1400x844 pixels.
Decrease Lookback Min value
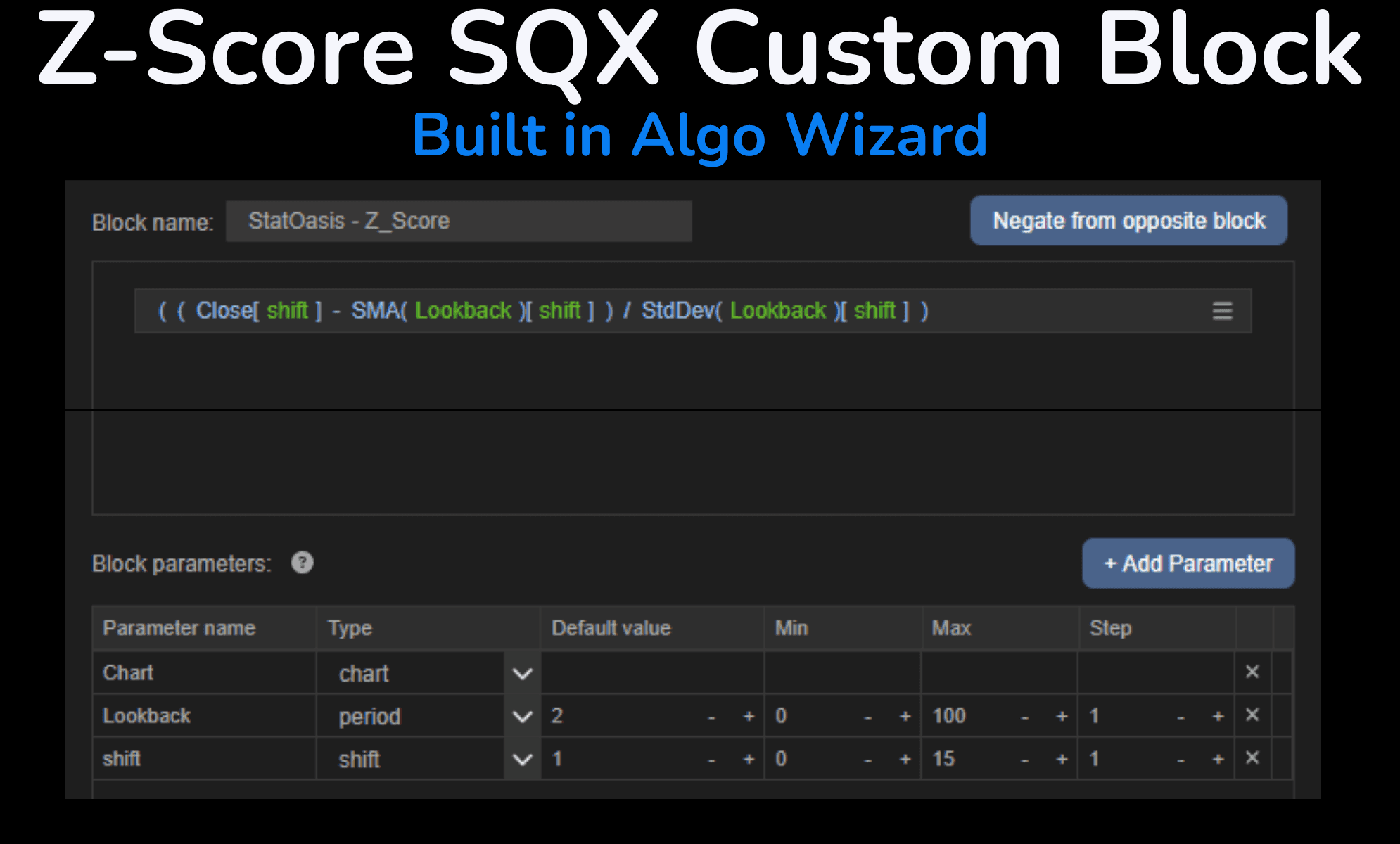pos(868,716)
